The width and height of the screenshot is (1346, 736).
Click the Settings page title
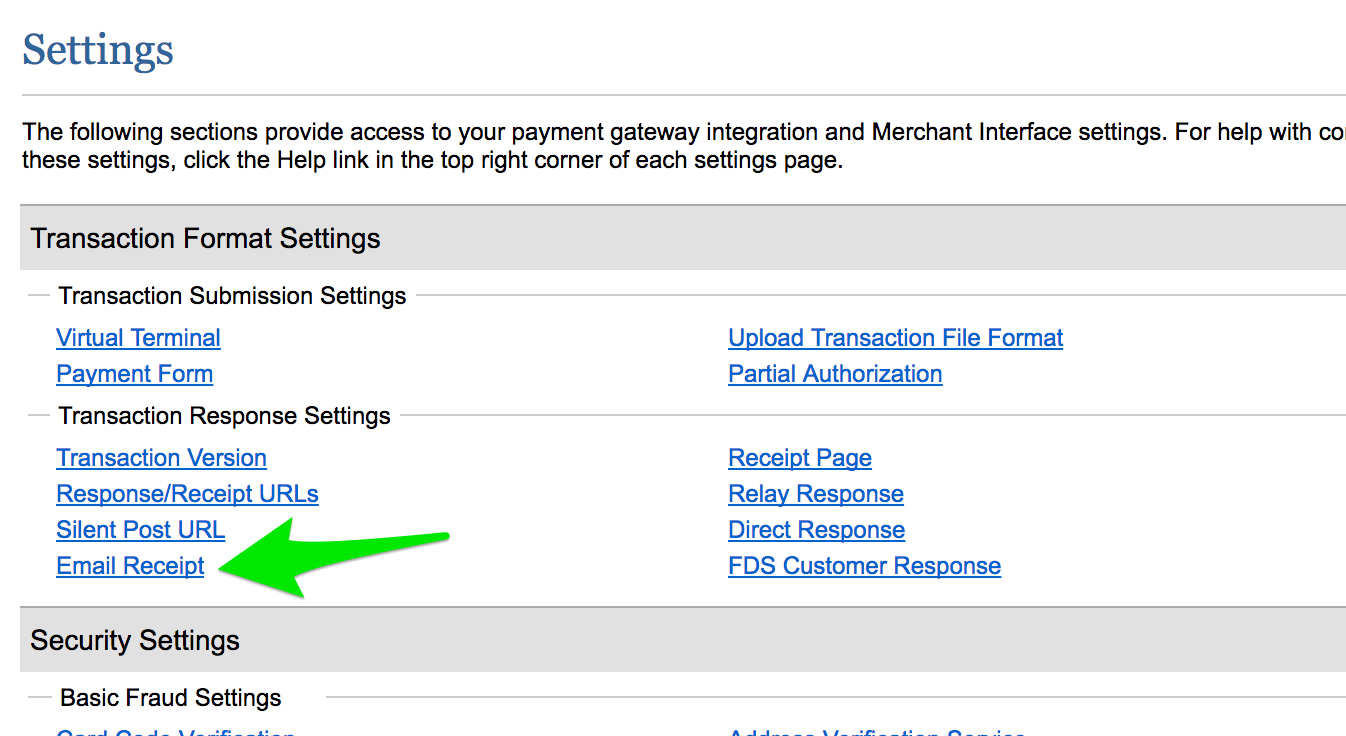tap(97, 50)
